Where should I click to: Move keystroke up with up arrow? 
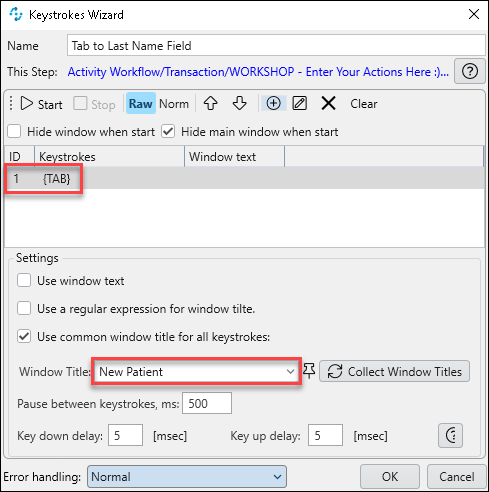click(x=211, y=103)
